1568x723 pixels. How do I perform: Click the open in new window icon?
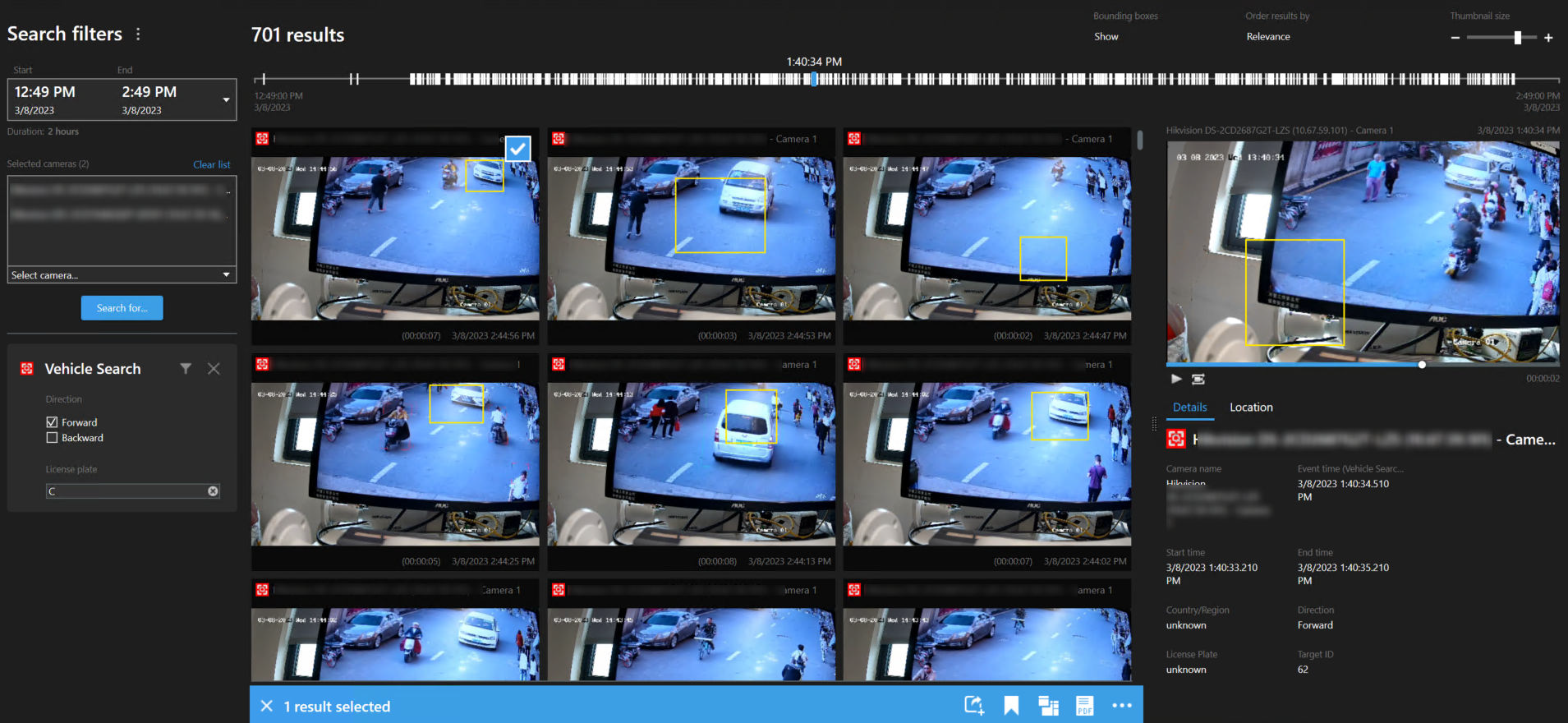pos(1048,706)
